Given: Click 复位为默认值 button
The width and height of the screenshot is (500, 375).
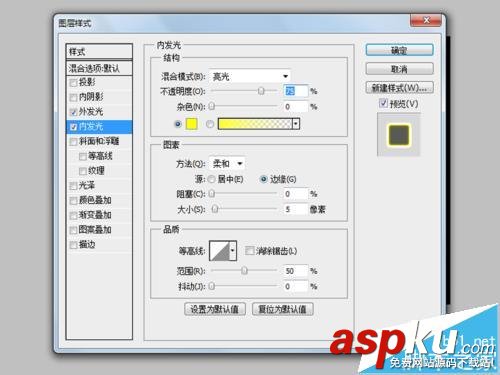Looking at the screenshot, I should pyautogui.click(x=282, y=309).
